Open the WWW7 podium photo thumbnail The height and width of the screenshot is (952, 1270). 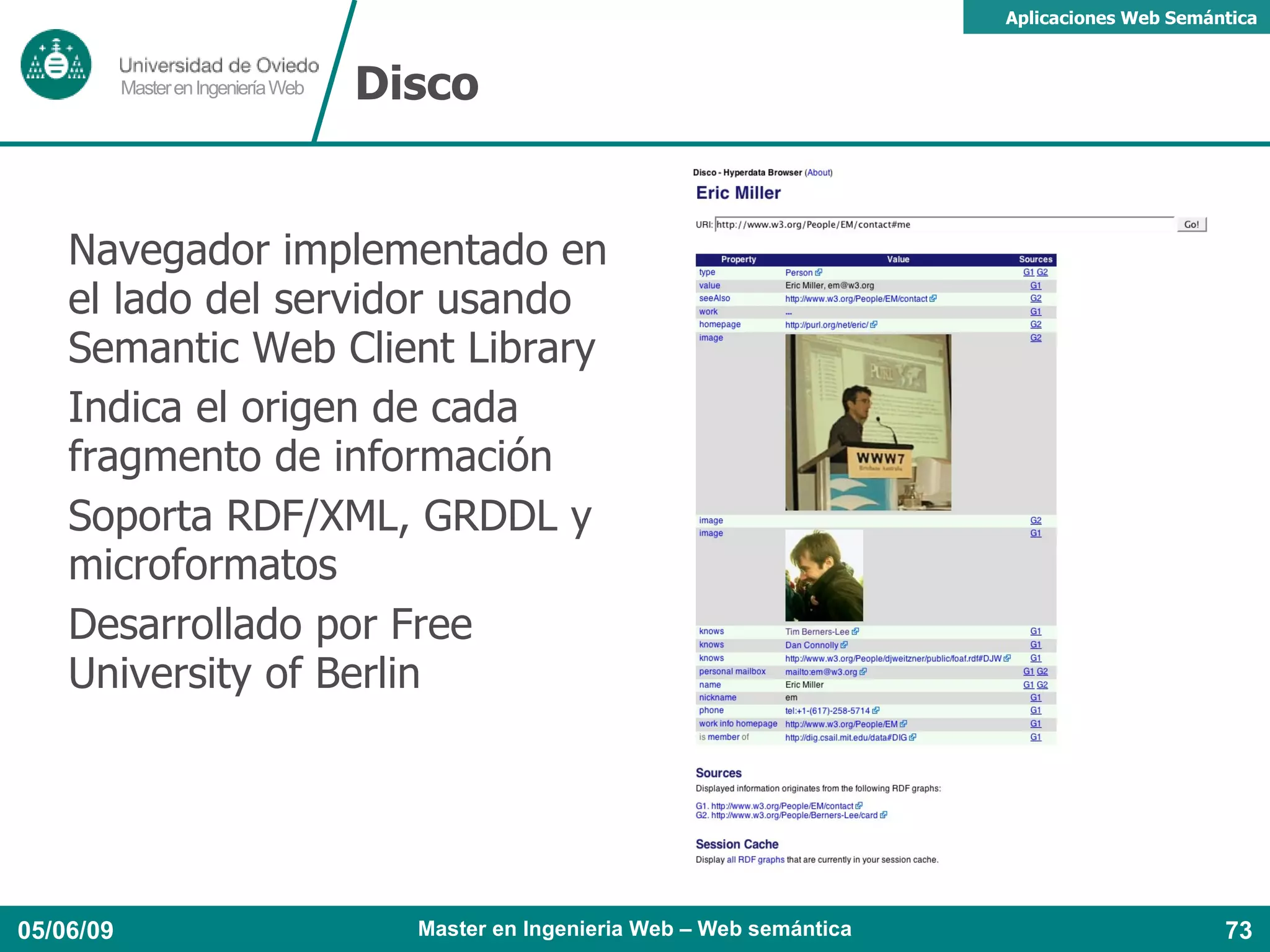[x=868, y=422]
